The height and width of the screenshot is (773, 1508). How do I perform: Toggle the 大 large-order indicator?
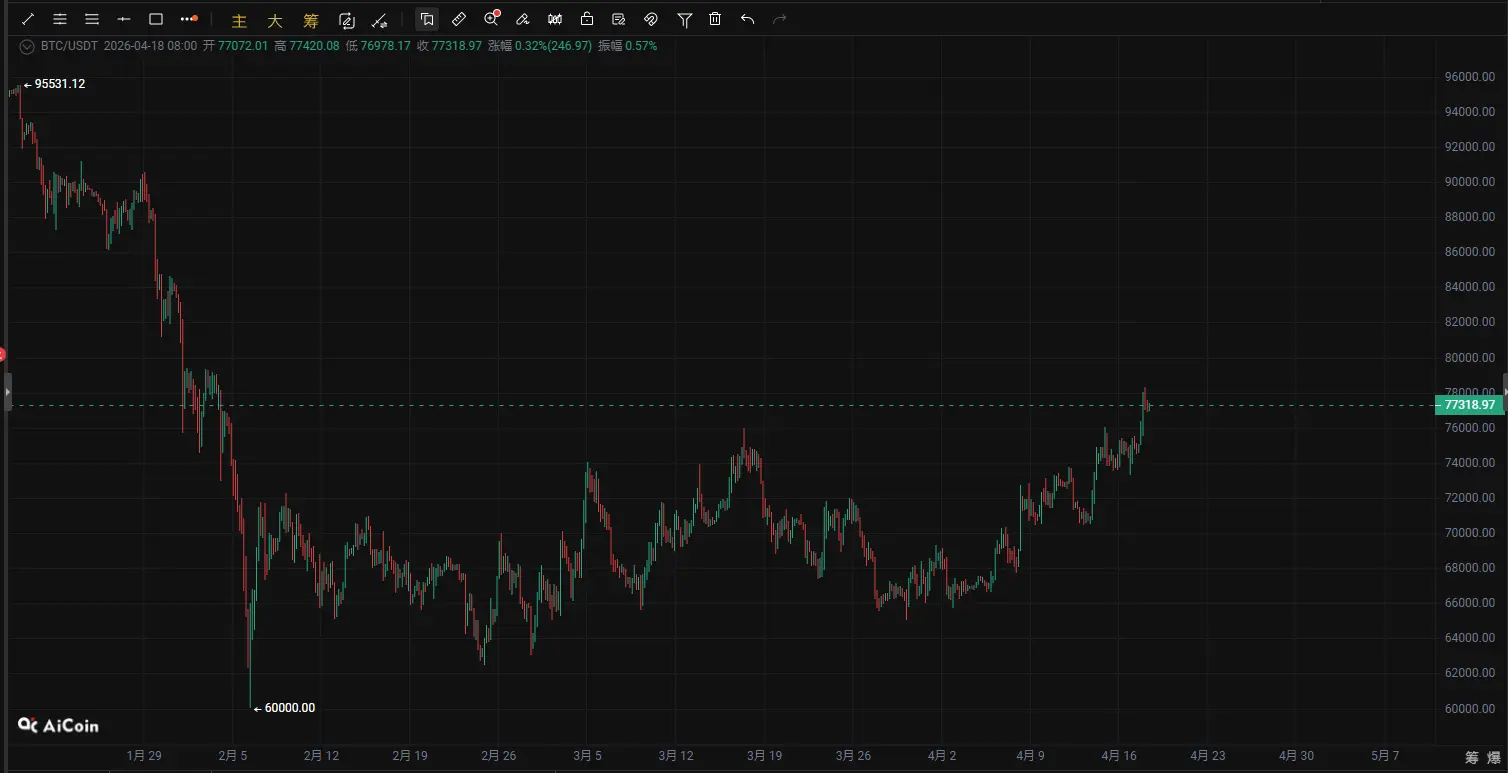tap(275, 20)
